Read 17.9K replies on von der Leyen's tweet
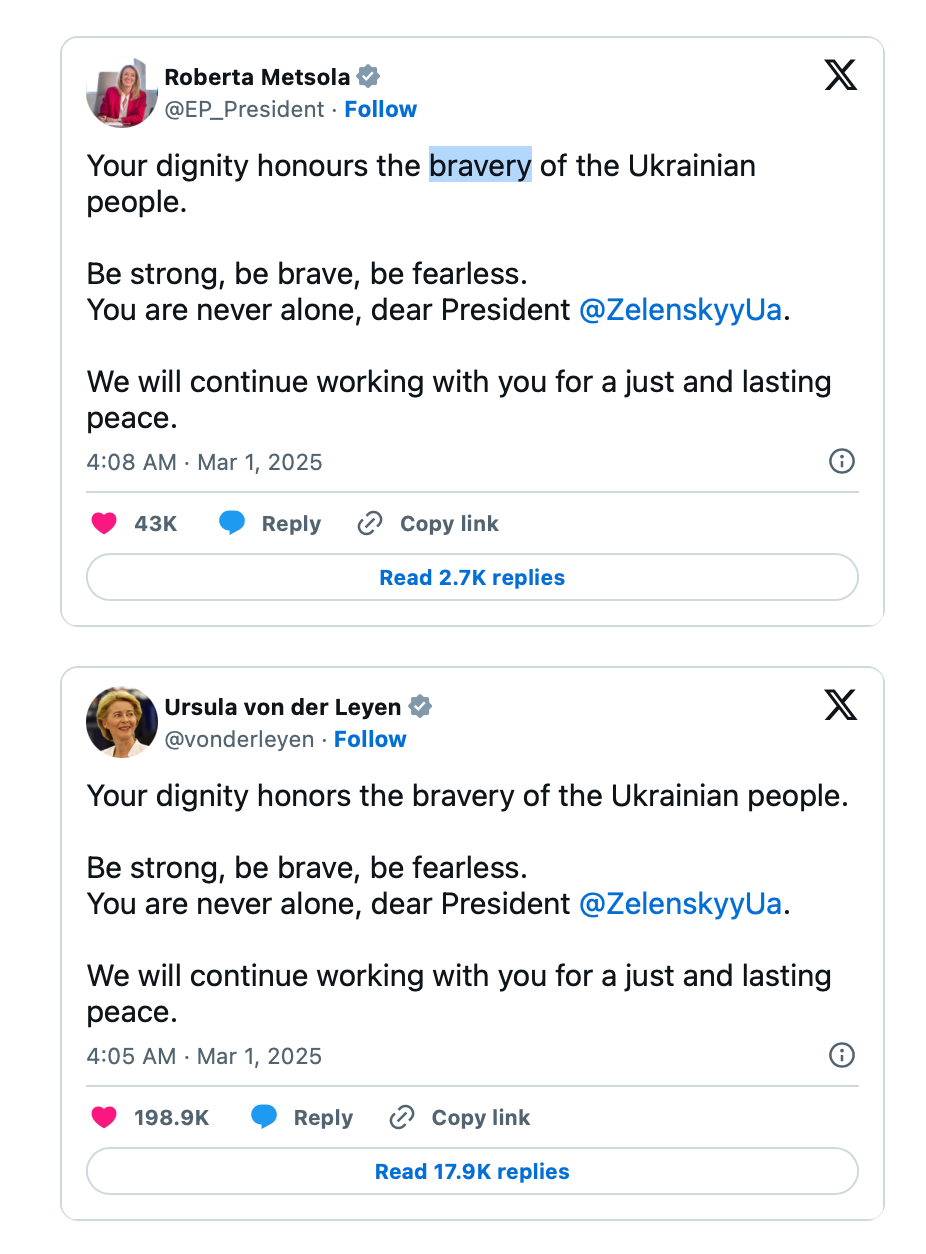The image size is (926, 1254). (472, 1171)
